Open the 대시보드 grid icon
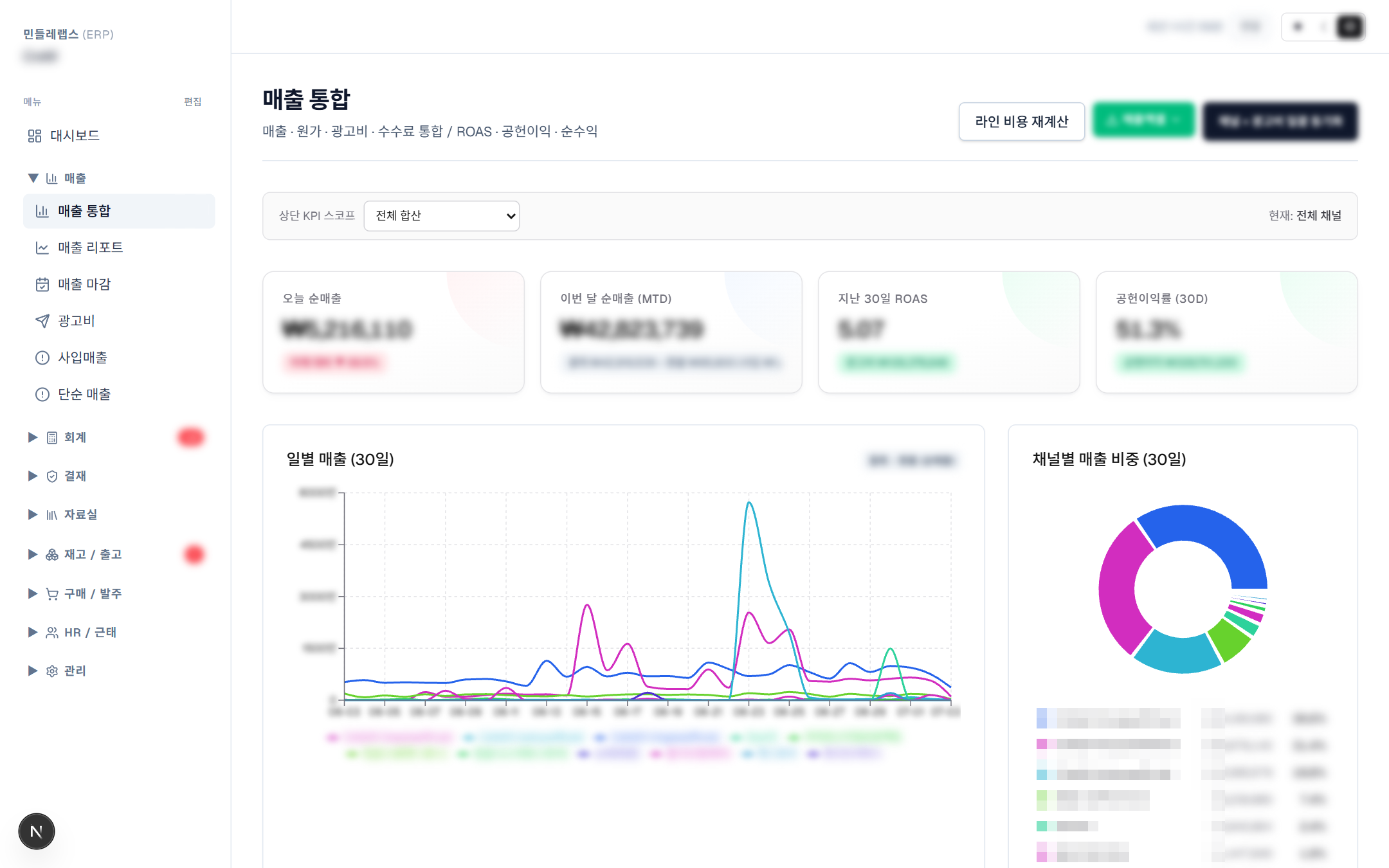Screen dimensions: 1389x868 35,136
